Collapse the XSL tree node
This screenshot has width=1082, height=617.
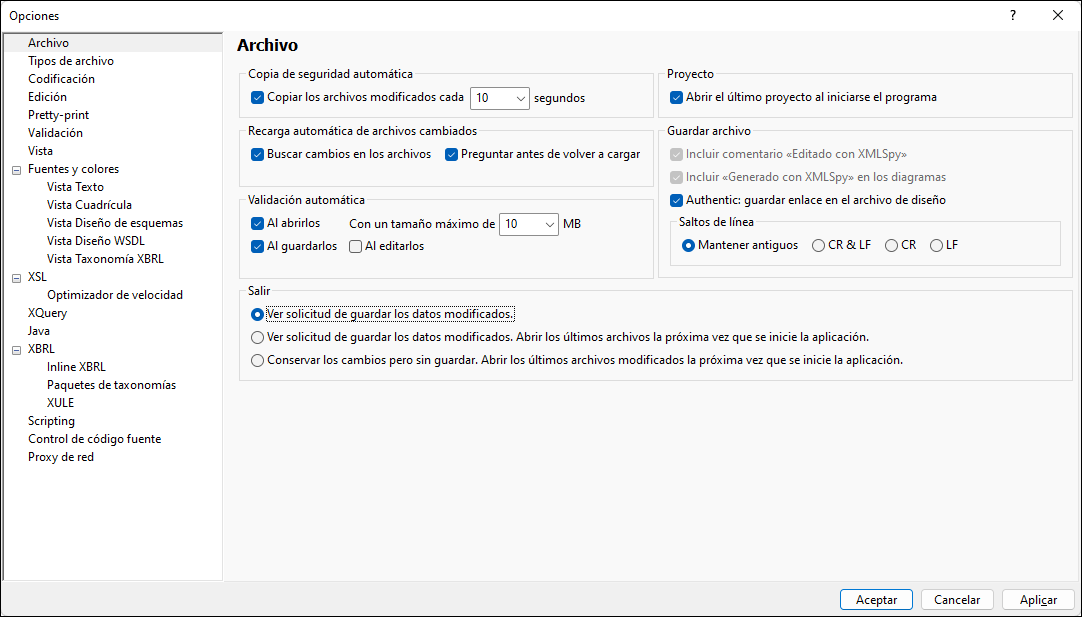coord(17,278)
